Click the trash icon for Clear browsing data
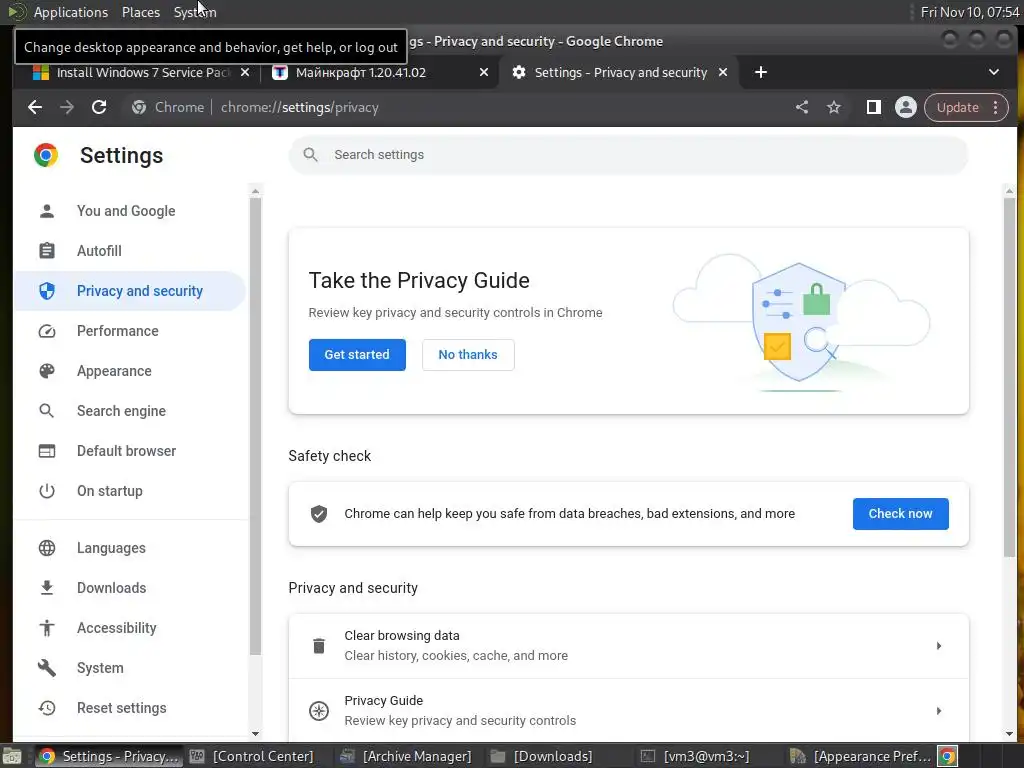 319,646
